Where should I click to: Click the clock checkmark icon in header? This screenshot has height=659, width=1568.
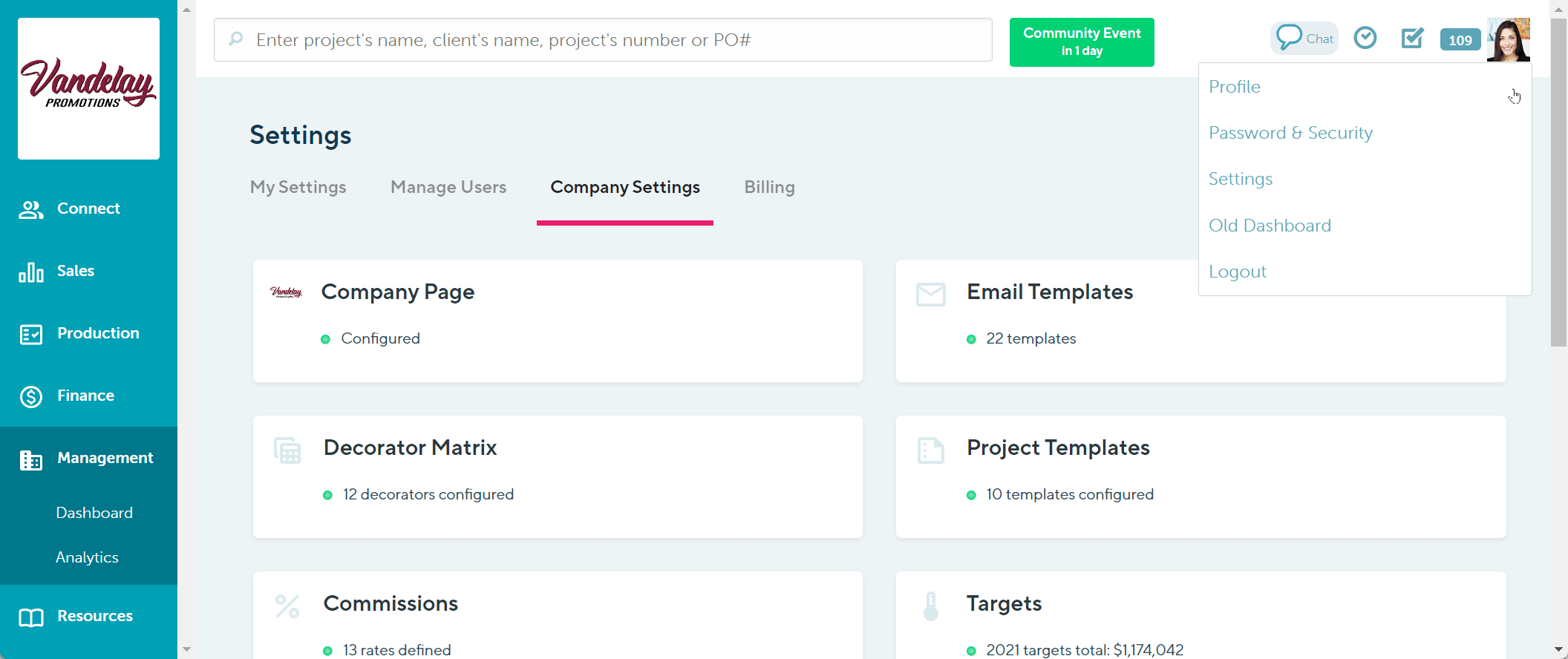point(1365,38)
